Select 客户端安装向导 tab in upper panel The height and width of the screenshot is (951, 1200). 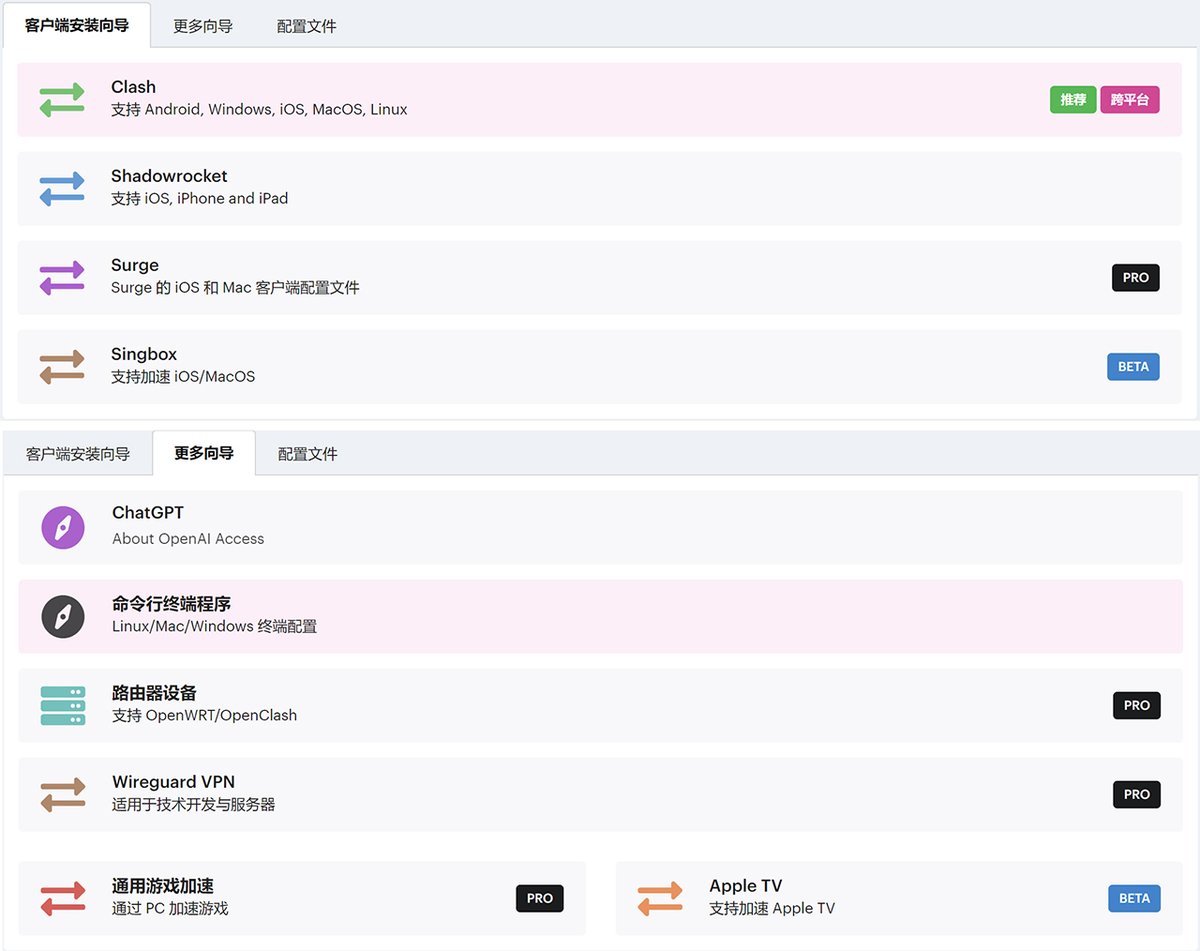(77, 26)
